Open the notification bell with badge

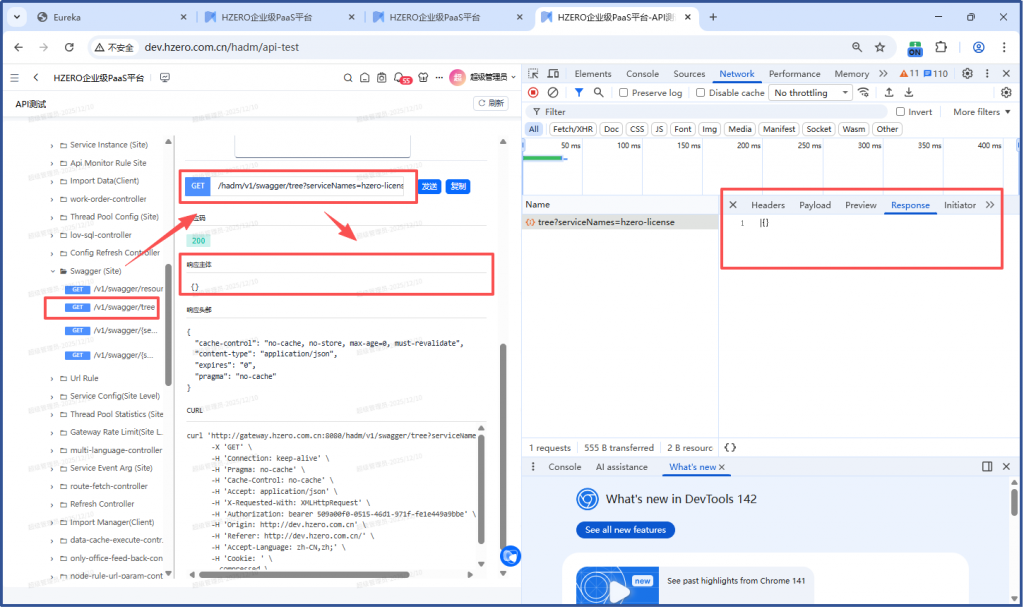(x=400, y=77)
